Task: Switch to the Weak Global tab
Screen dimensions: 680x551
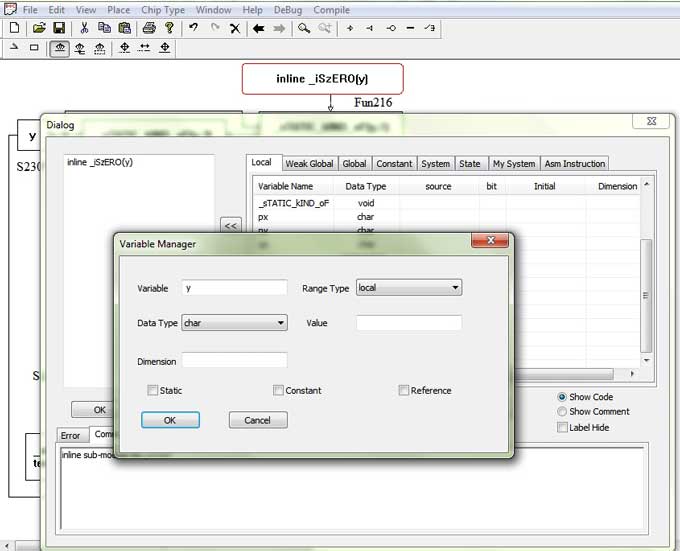Action: click(309, 163)
